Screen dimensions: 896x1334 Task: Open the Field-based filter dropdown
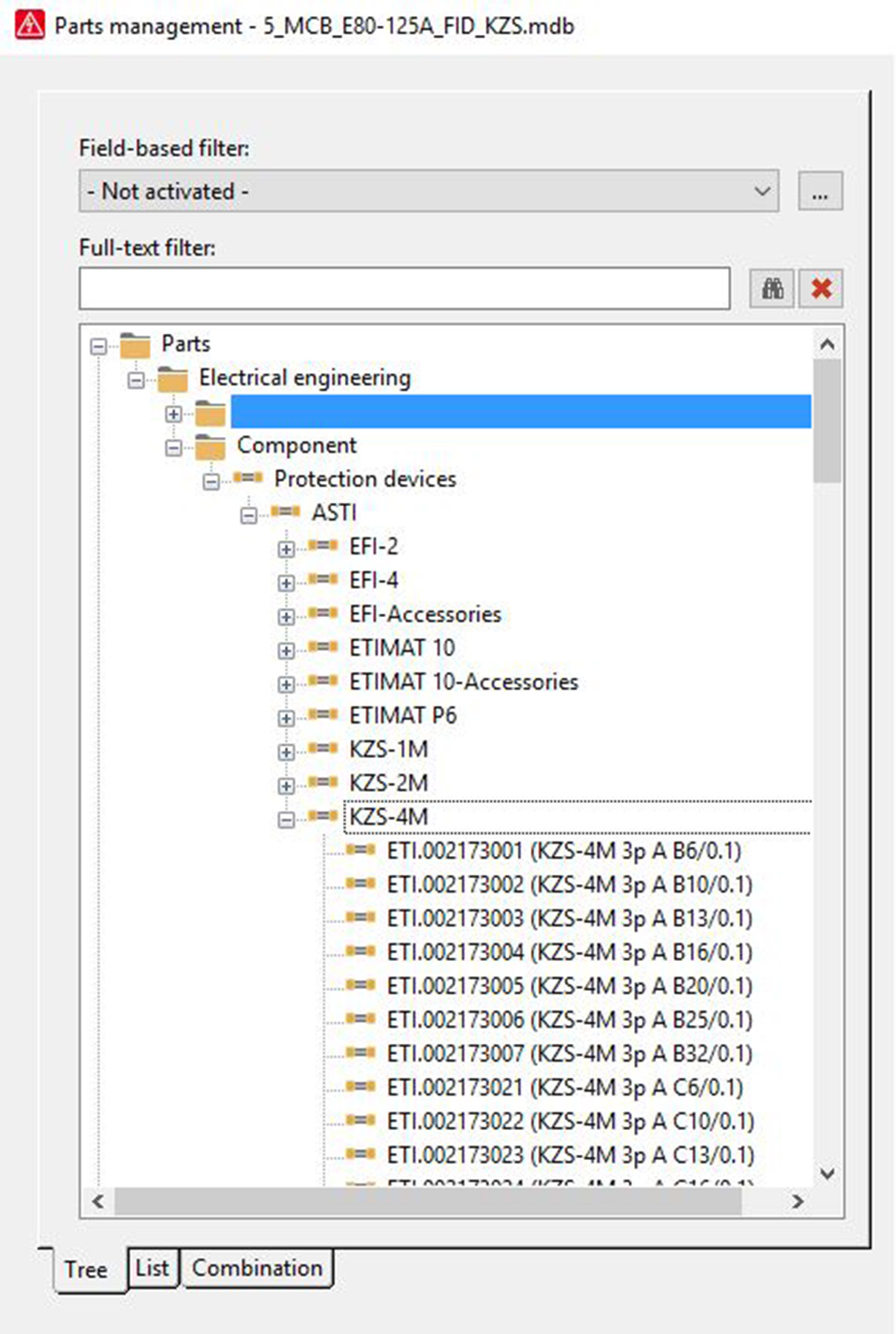pyautogui.click(x=429, y=191)
